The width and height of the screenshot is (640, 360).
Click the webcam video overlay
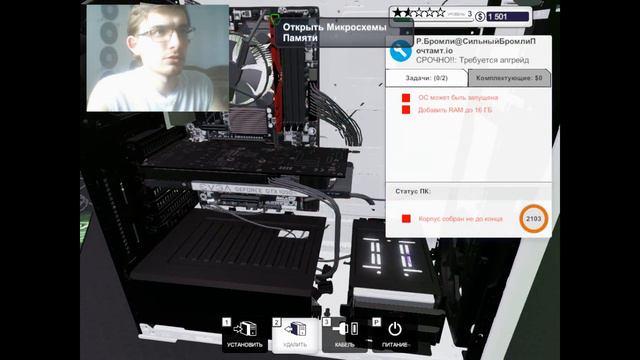pos(158,58)
